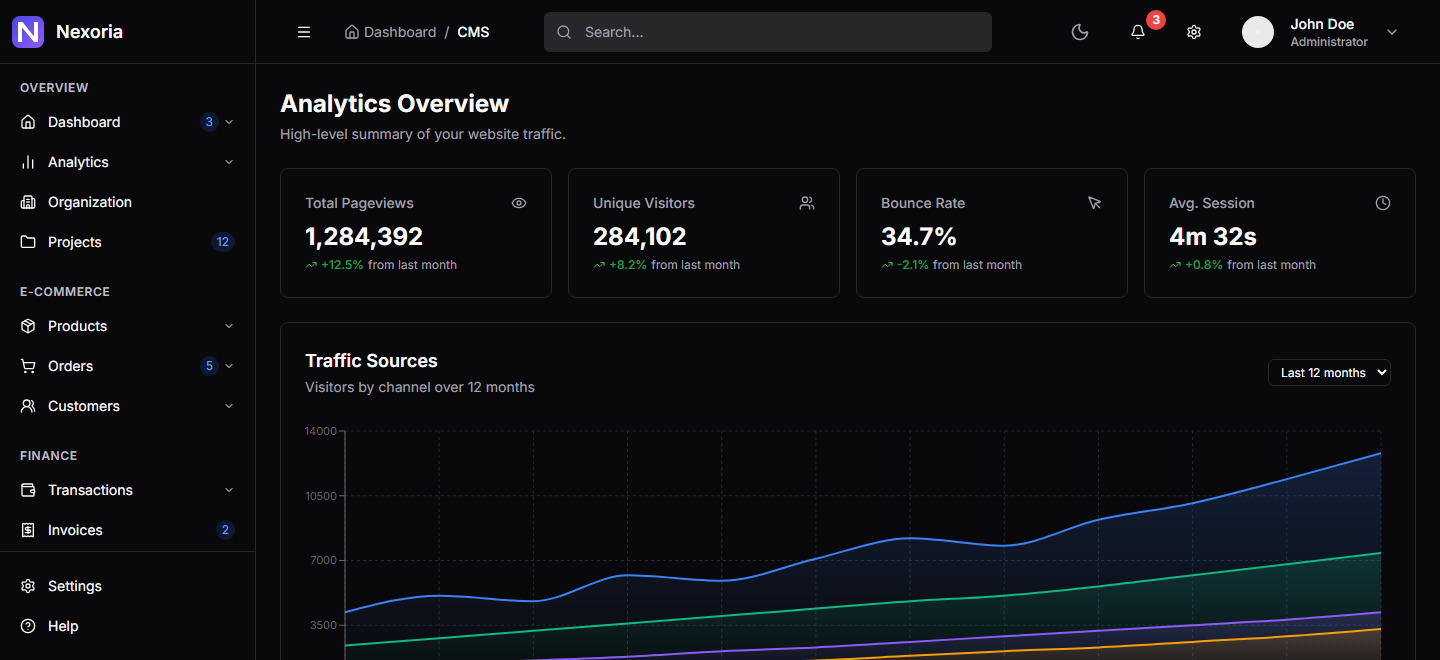Click the Total Pageviews value 1,284,392

point(364,237)
